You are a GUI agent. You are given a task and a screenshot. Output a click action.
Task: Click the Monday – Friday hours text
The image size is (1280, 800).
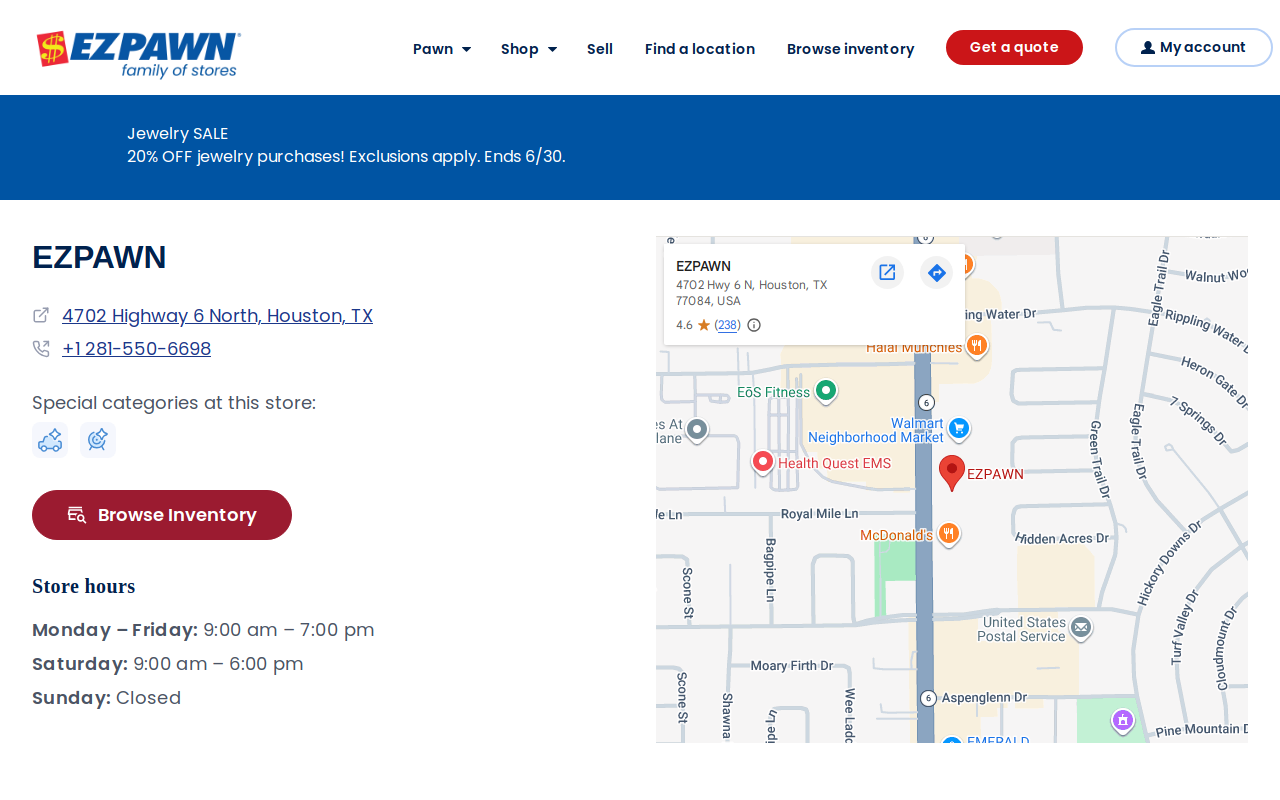pos(203,630)
